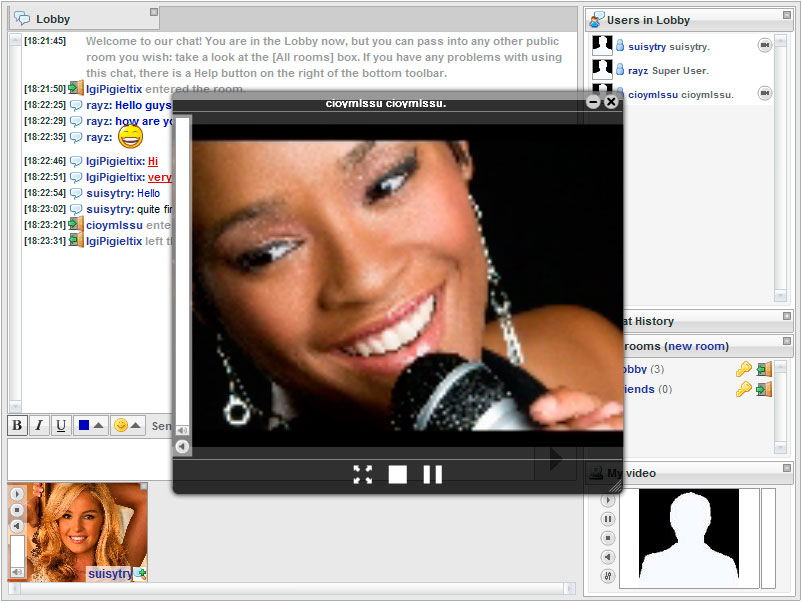Open My video settings mixer icon
Viewport: 802px width, 602px height.
tap(608, 576)
